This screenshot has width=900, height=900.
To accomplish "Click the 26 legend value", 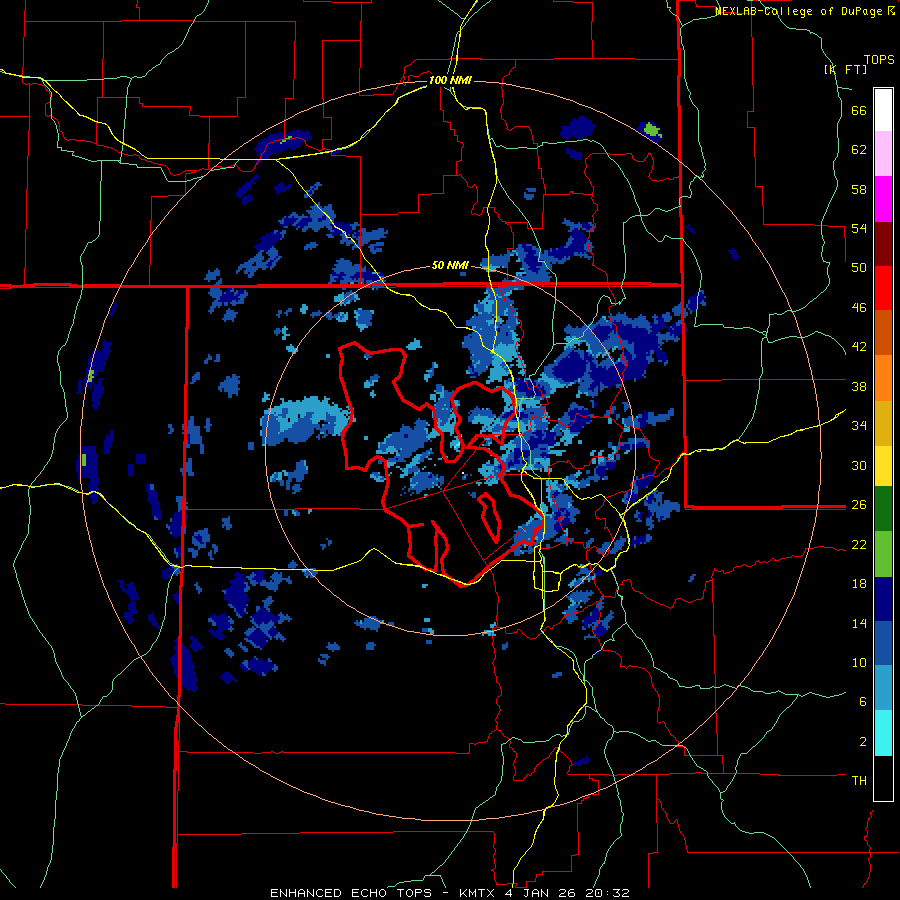I will [x=859, y=505].
